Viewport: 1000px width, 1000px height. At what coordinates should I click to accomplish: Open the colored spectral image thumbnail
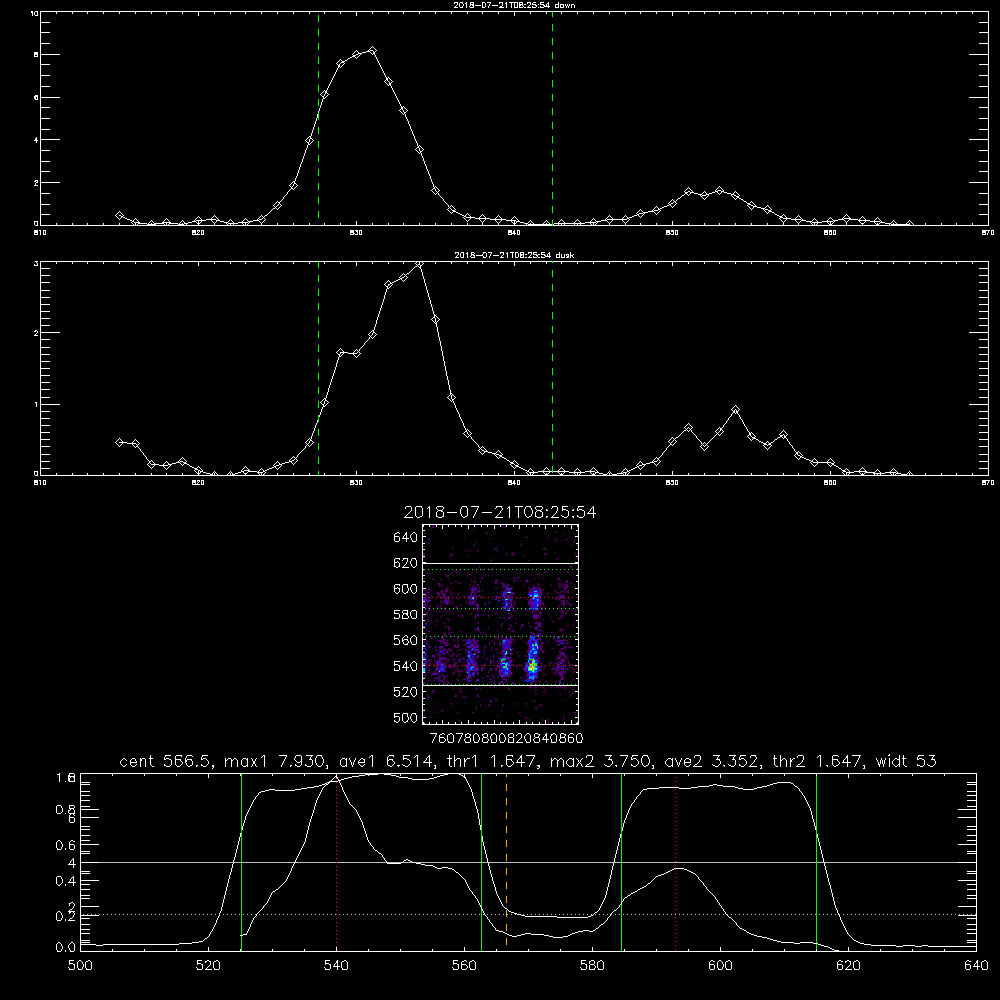501,624
